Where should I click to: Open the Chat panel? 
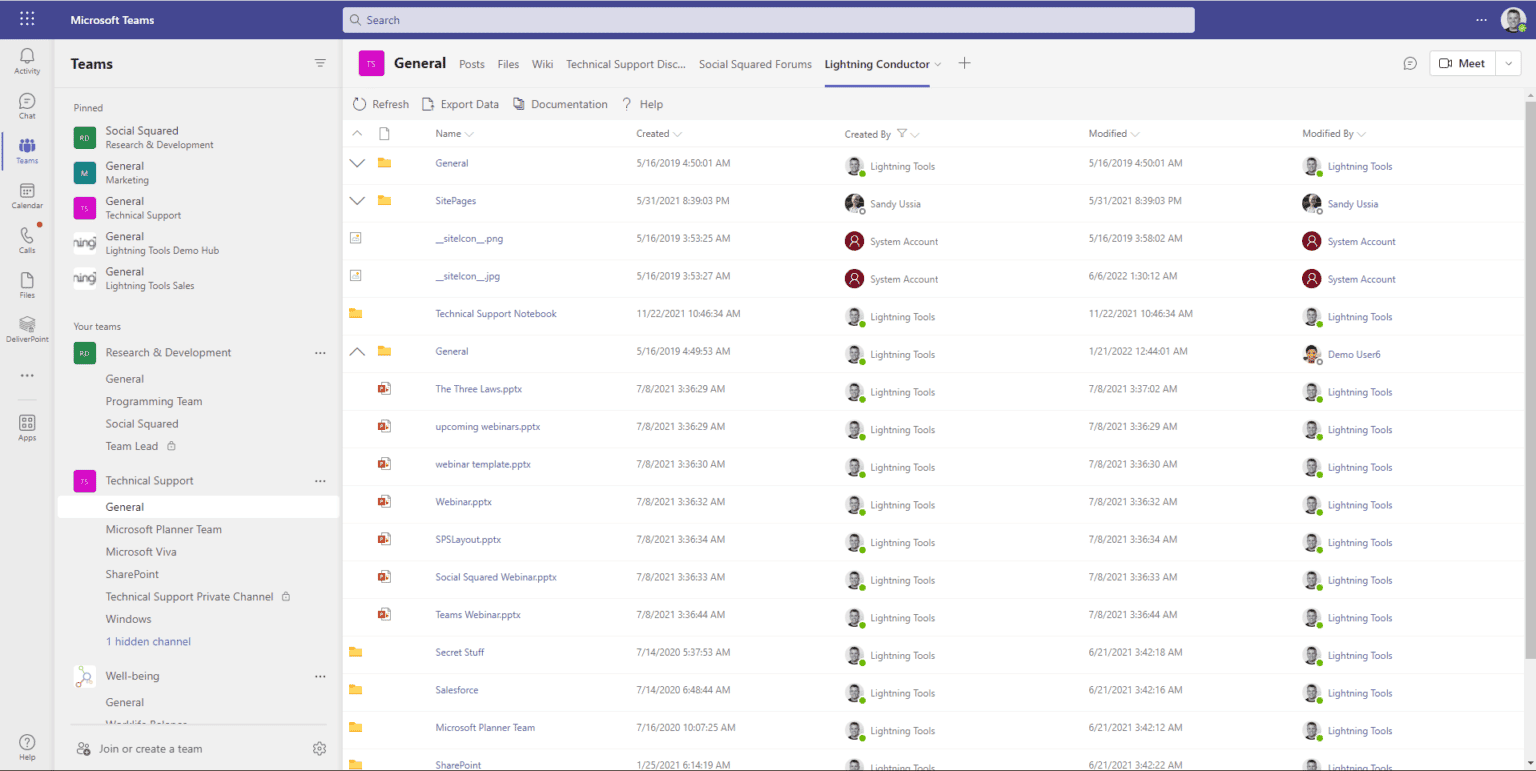pyautogui.click(x=26, y=103)
